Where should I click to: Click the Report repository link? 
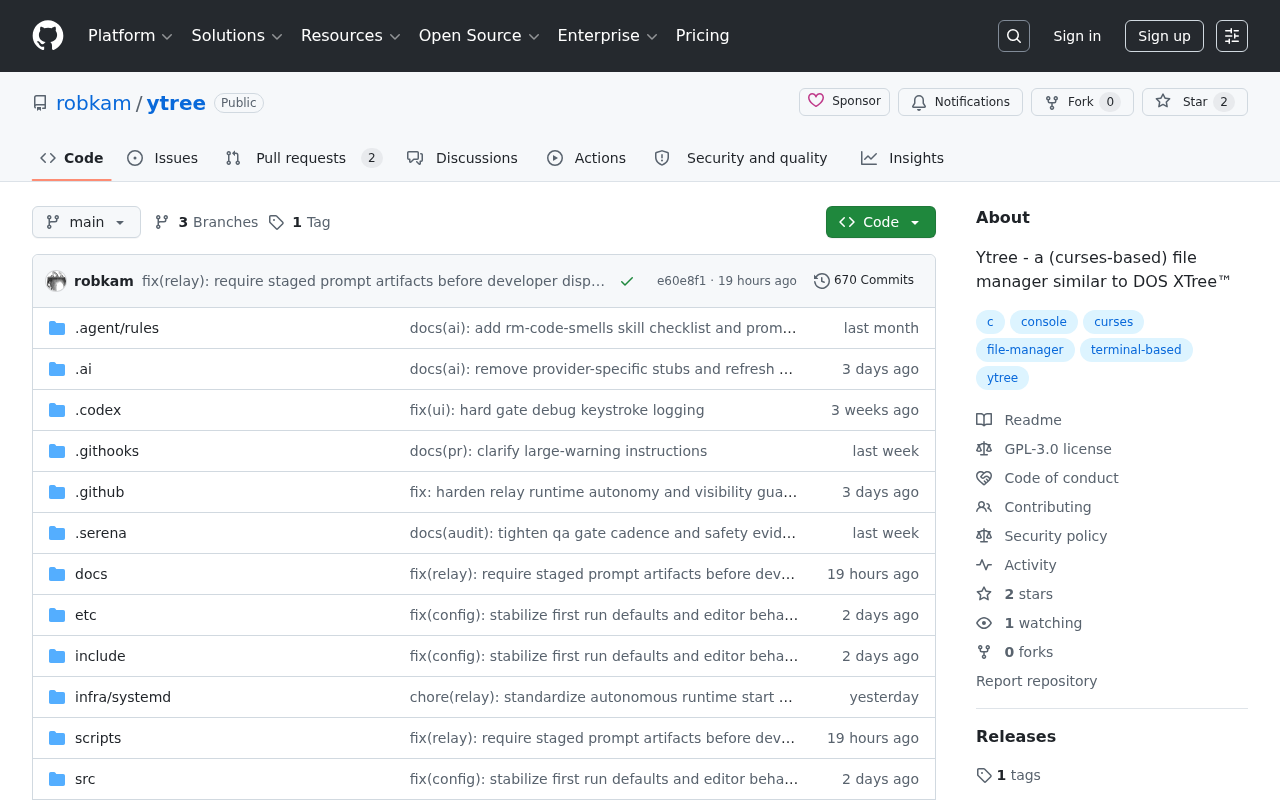pos(1036,681)
